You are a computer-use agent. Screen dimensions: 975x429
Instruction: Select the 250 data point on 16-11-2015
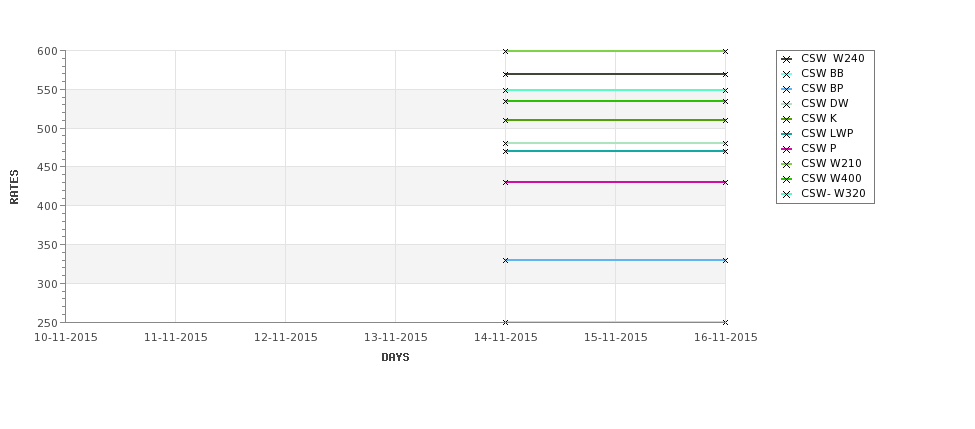(x=725, y=322)
